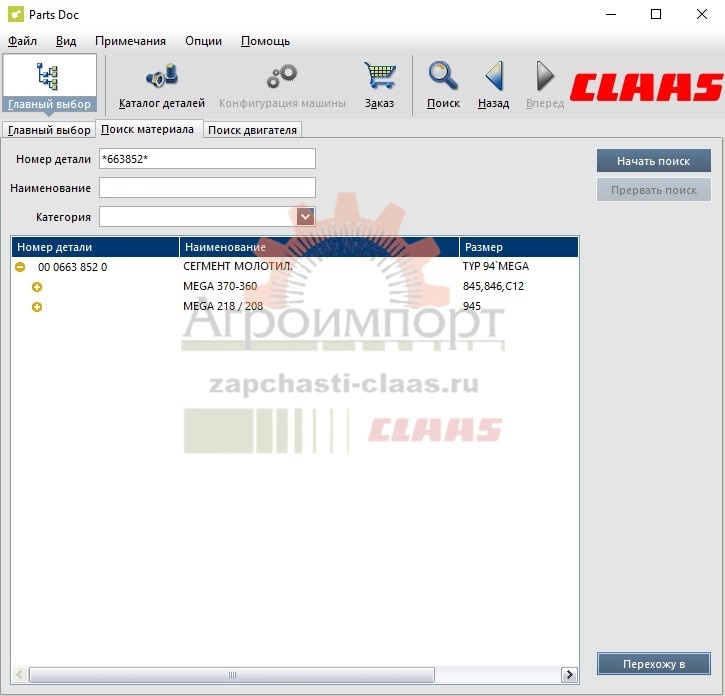Select the MEGA 370-360 entry
Viewport: 725px width, 696px height.
220,286
